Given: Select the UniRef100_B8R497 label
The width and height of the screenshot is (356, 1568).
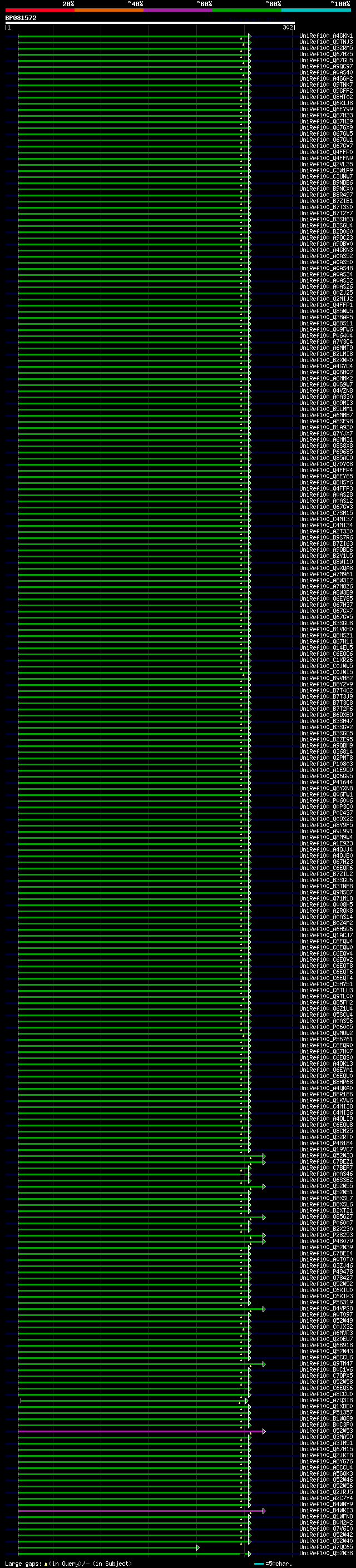Looking at the screenshot, I should click(x=326, y=195).
